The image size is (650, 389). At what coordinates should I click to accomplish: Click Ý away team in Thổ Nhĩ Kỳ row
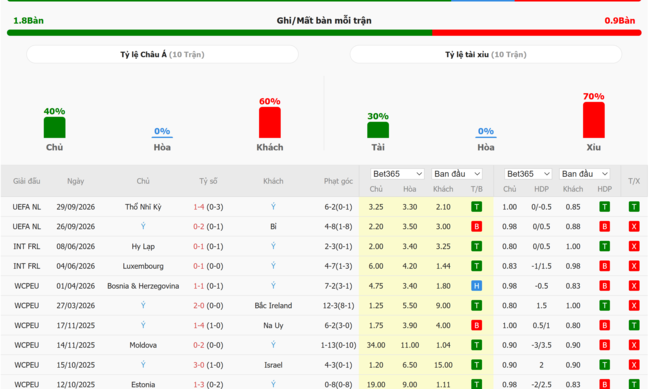pos(273,207)
